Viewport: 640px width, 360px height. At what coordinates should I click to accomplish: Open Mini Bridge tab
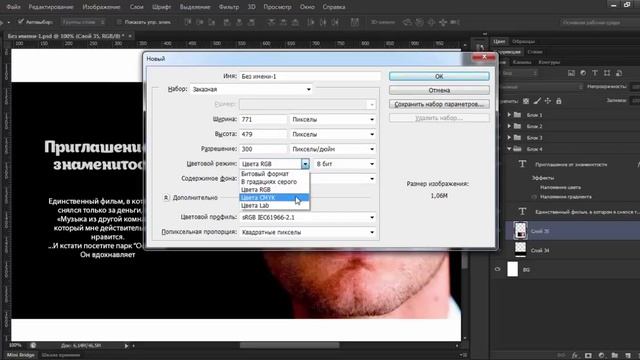pyautogui.click(x=20, y=355)
